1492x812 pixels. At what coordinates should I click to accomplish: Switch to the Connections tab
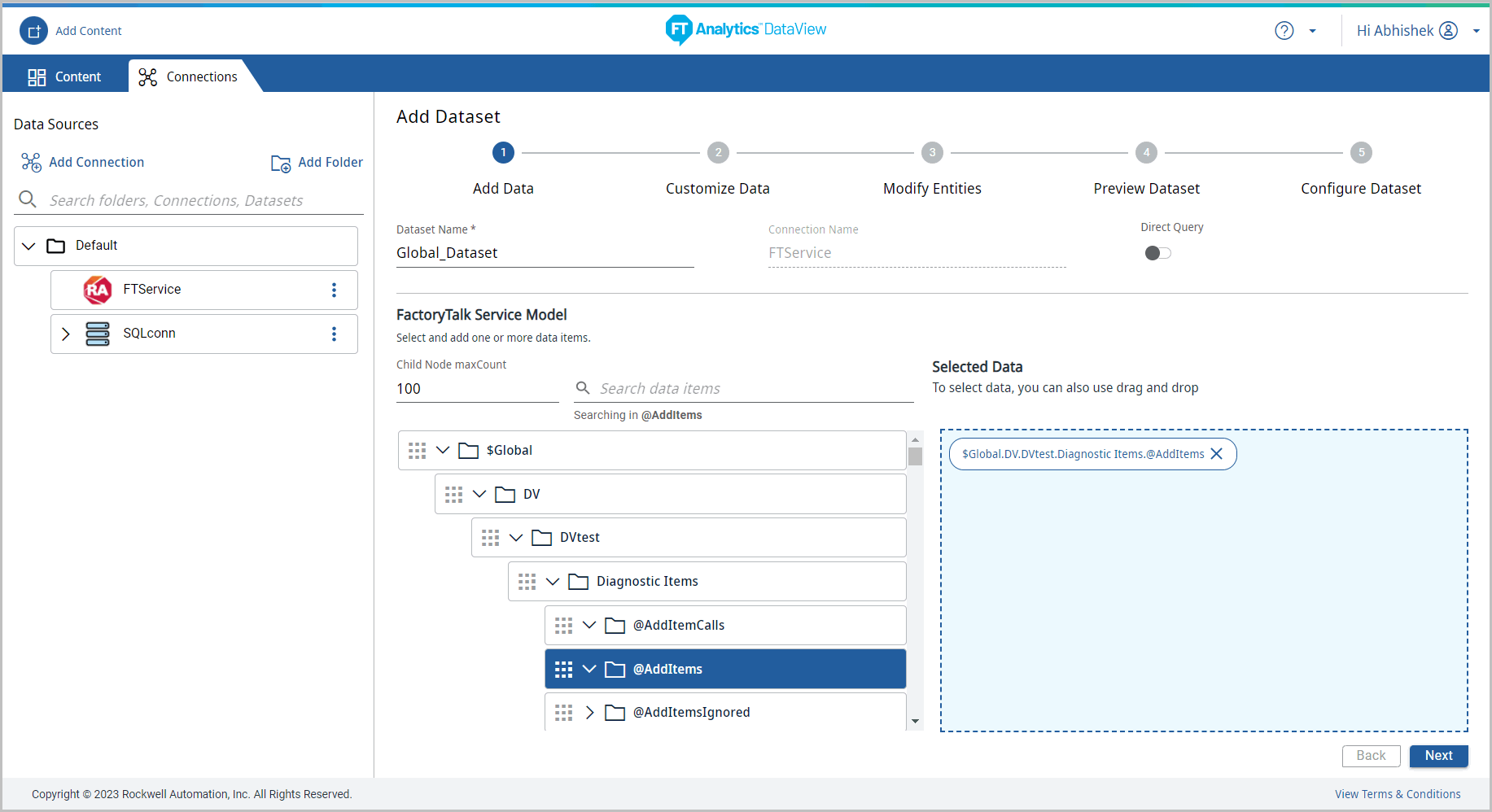click(x=189, y=76)
